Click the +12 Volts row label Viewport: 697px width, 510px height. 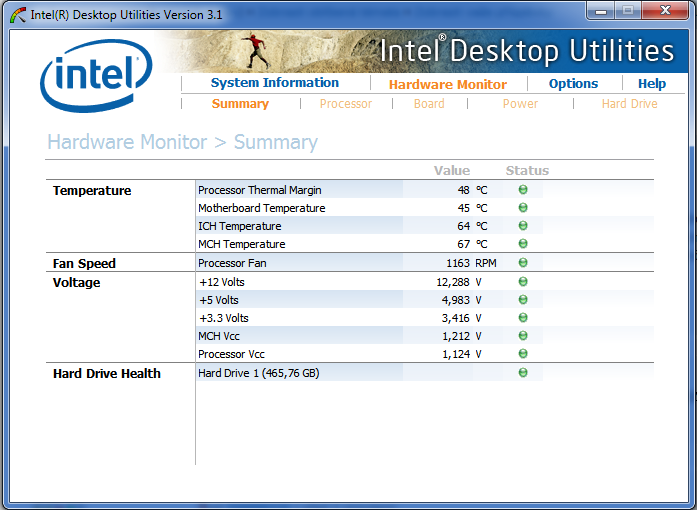(x=222, y=282)
